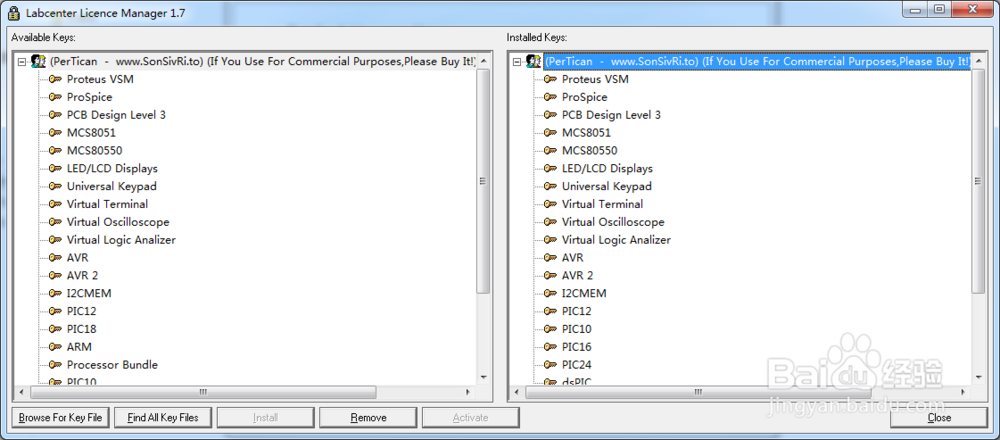Click key icon beside I2CMEM in Available Keys

(55, 294)
